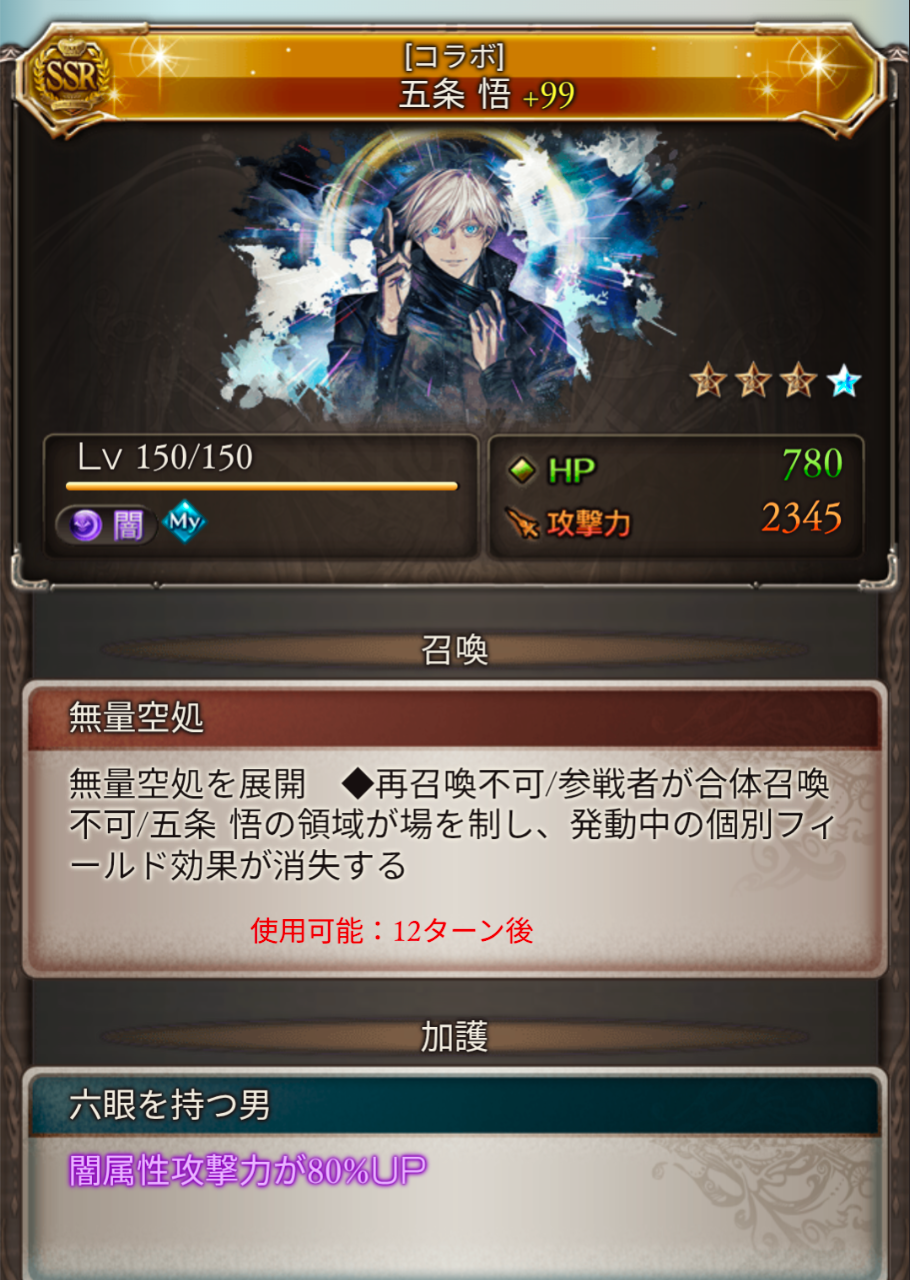910x1280 pixels.
Task: Click the third bronze uncap star
Action: tap(798, 380)
